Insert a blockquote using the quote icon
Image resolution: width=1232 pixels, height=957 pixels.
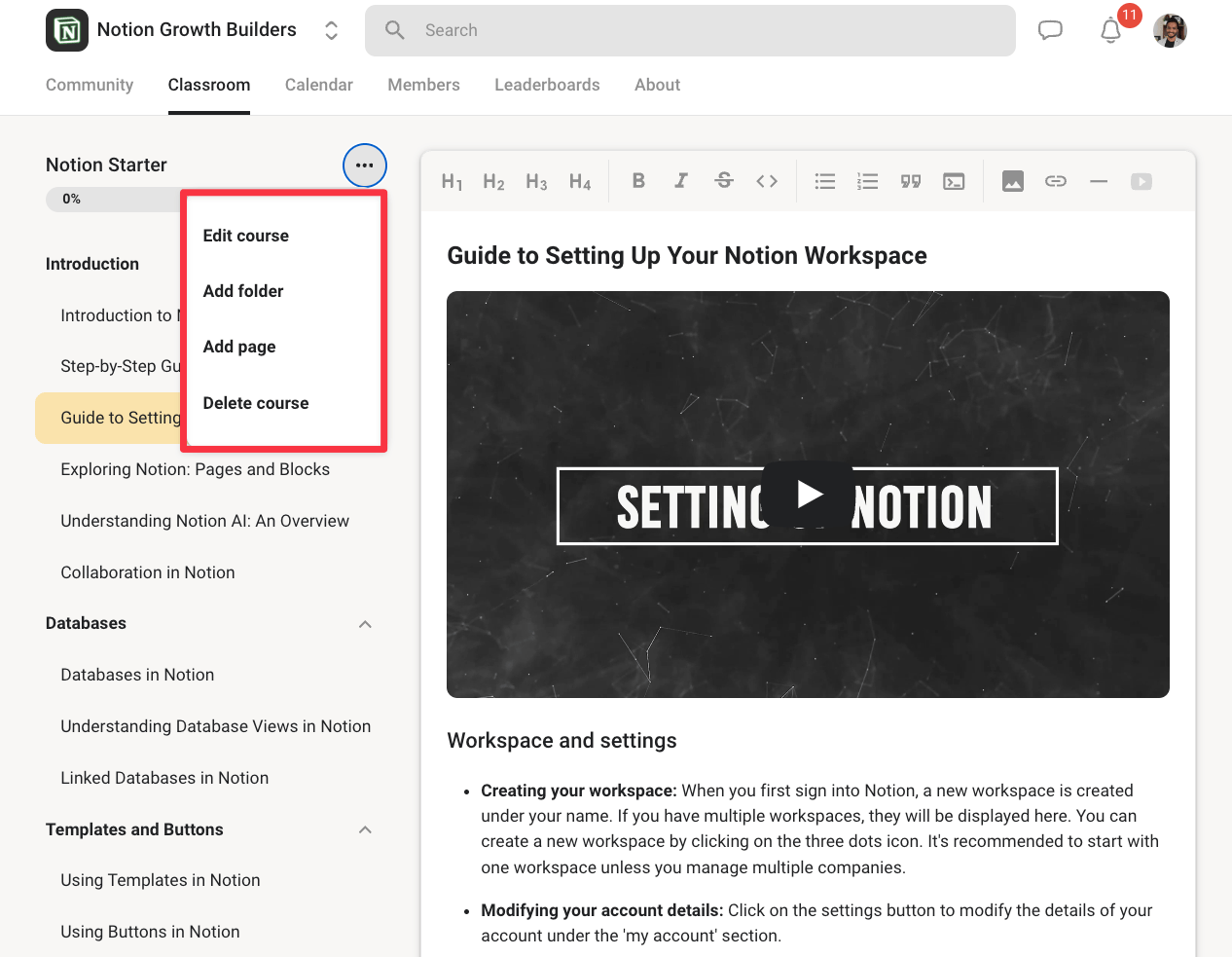(x=910, y=181)
